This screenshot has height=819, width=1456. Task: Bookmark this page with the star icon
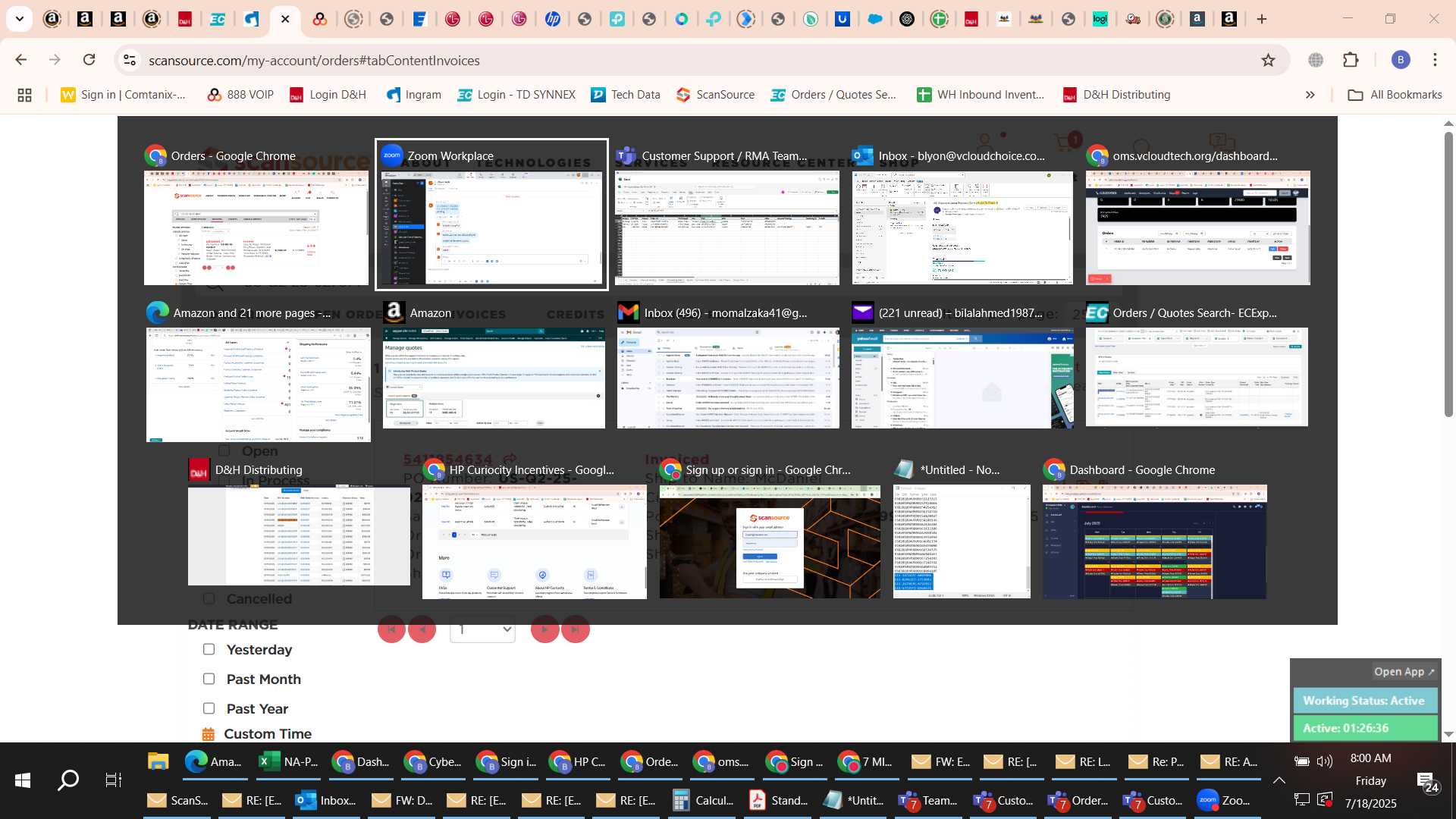click(x=1268, y=60)
